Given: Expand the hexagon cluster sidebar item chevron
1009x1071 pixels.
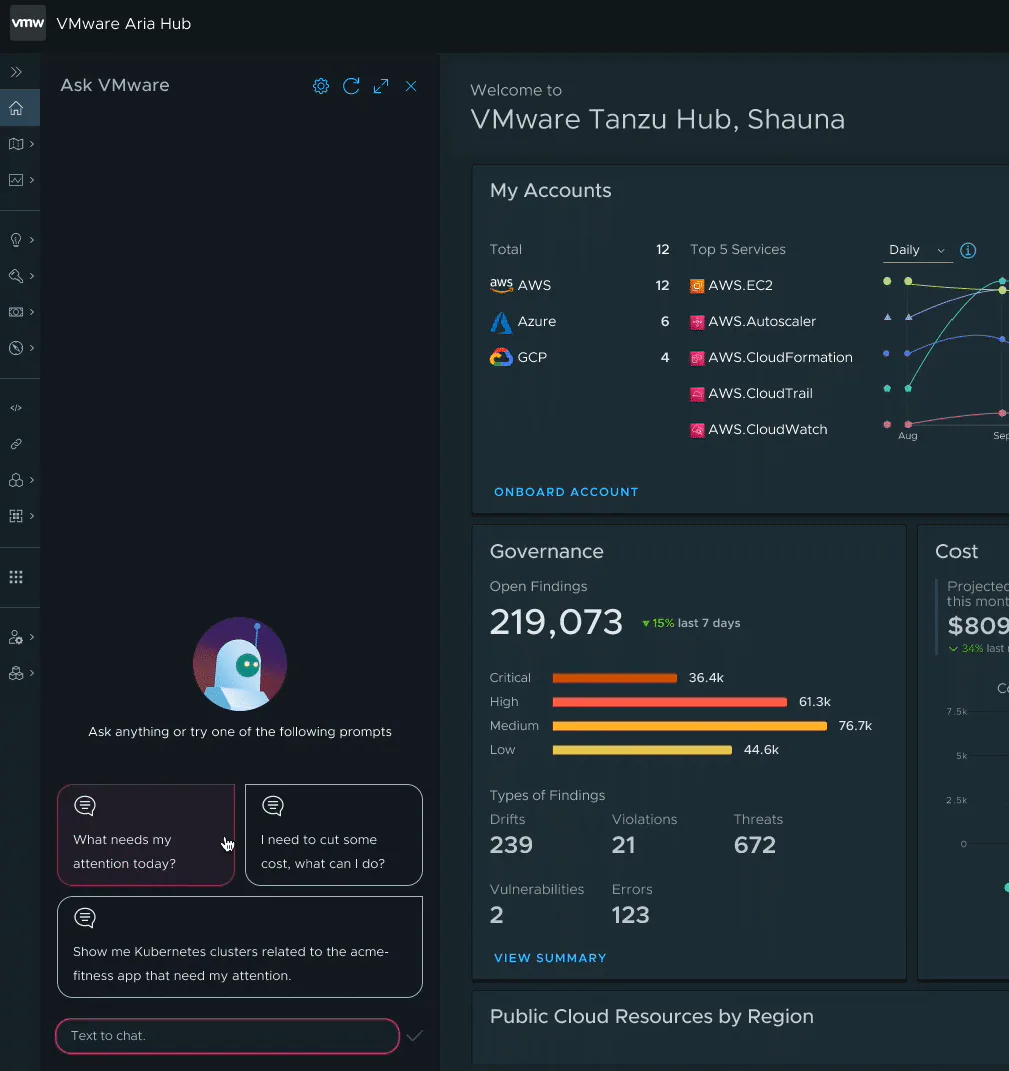Looking at the screenshot, I should (31, 480).
